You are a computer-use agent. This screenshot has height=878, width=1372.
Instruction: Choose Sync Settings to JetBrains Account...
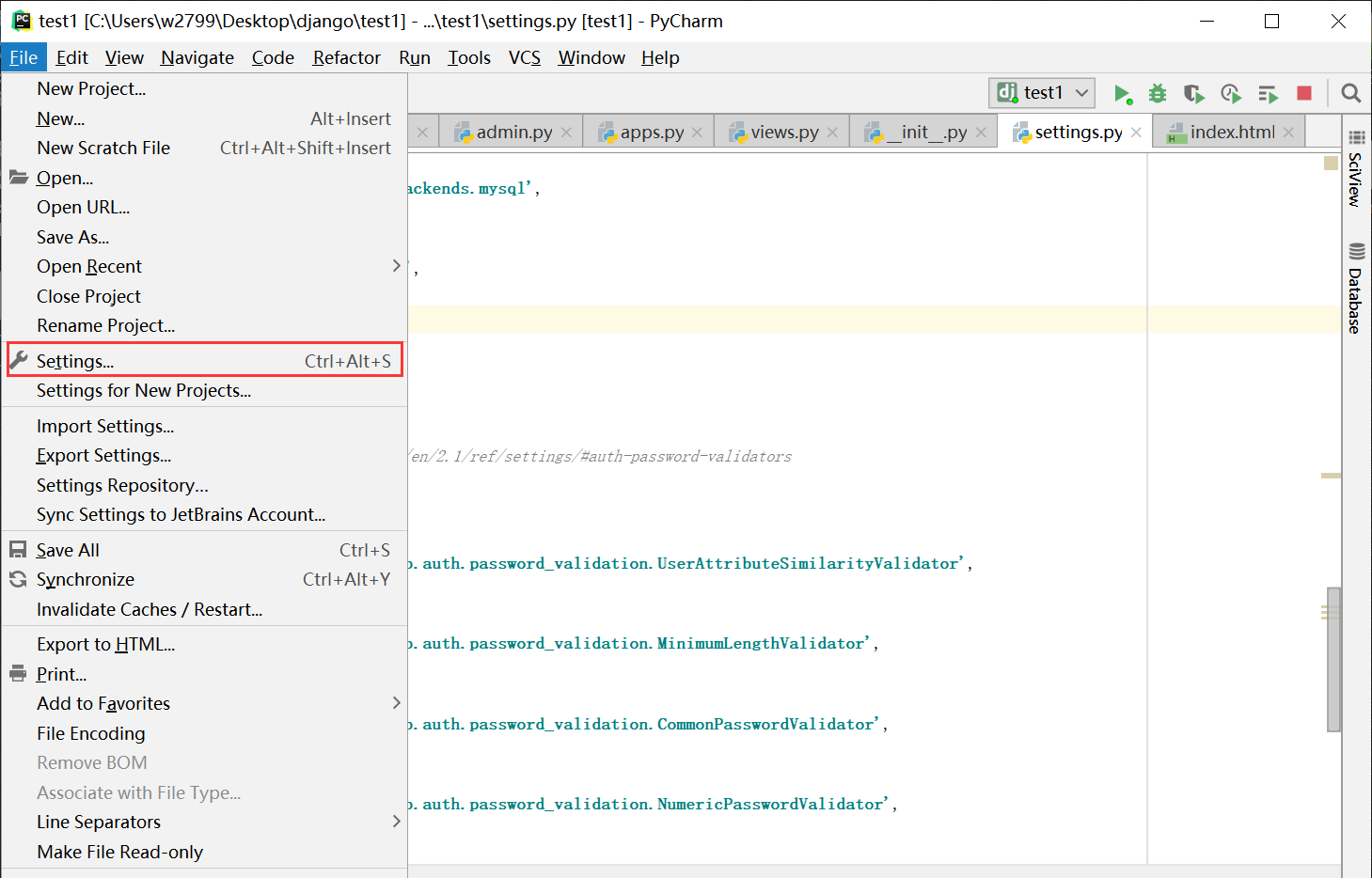(x=204, y=514)
